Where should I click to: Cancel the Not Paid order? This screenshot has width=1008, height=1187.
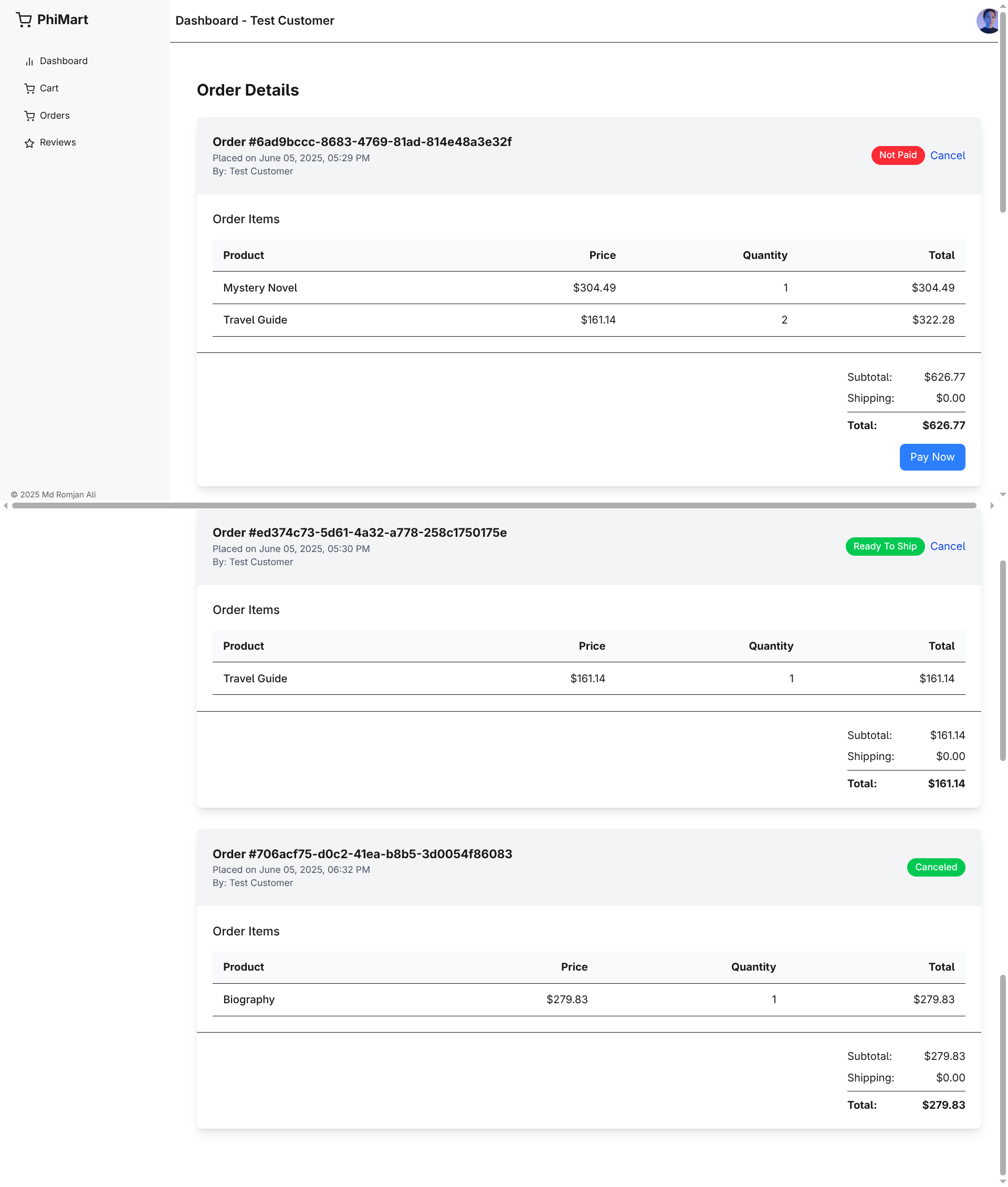(948, 155)
